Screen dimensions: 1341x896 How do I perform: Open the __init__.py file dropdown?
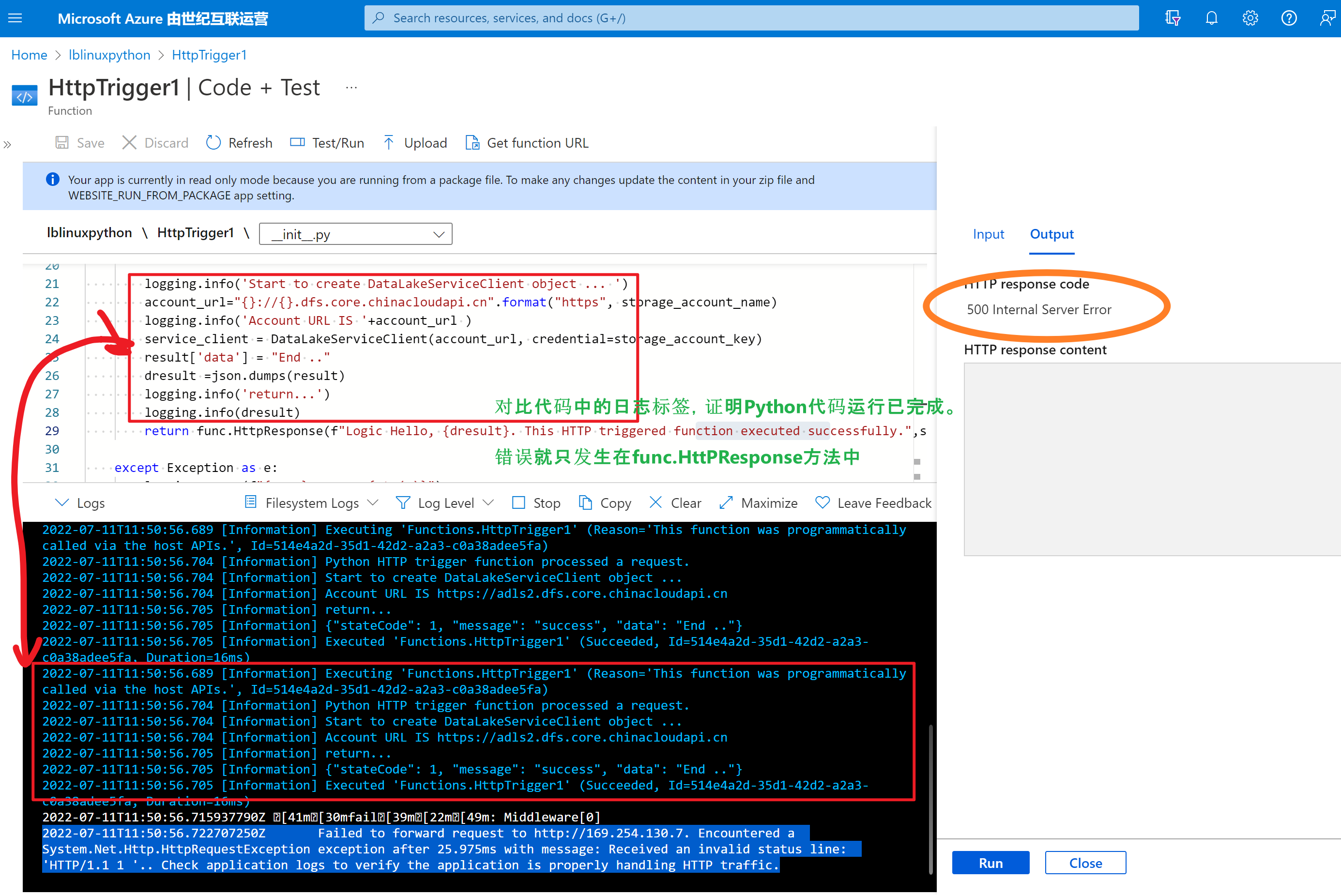point(355,234)
